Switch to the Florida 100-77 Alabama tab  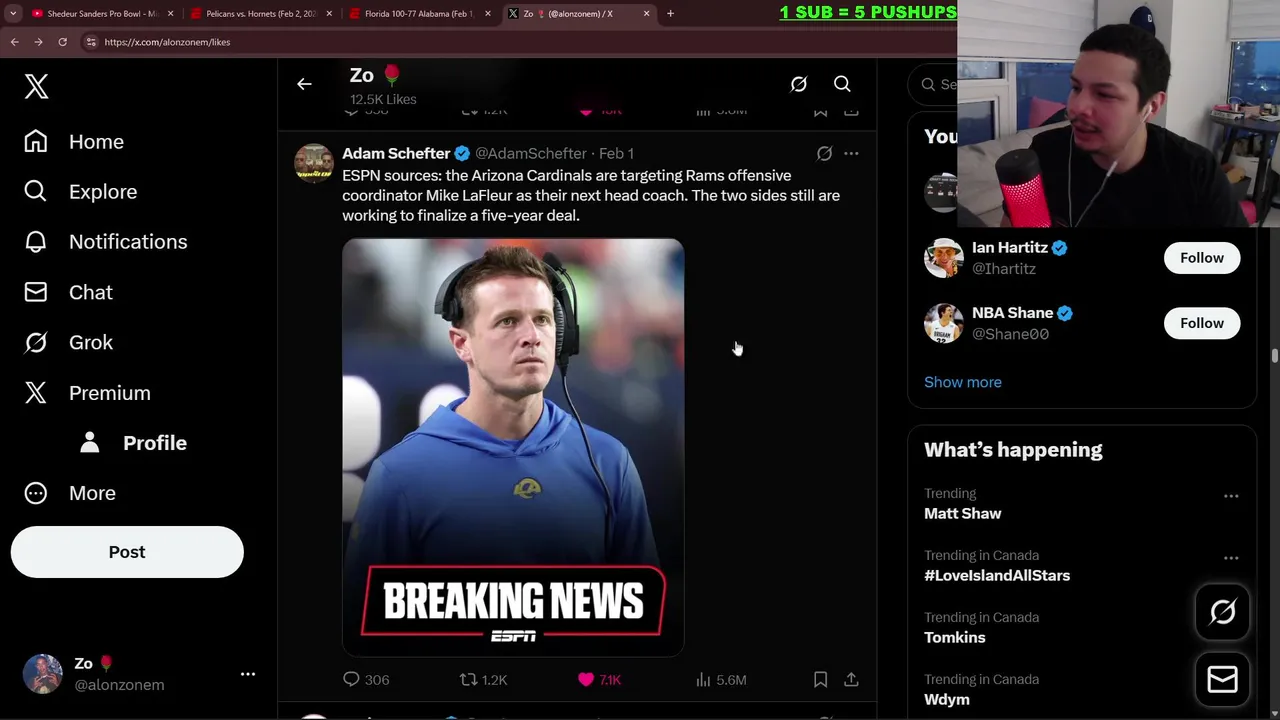pyautogui.click(x=418, y=14)
